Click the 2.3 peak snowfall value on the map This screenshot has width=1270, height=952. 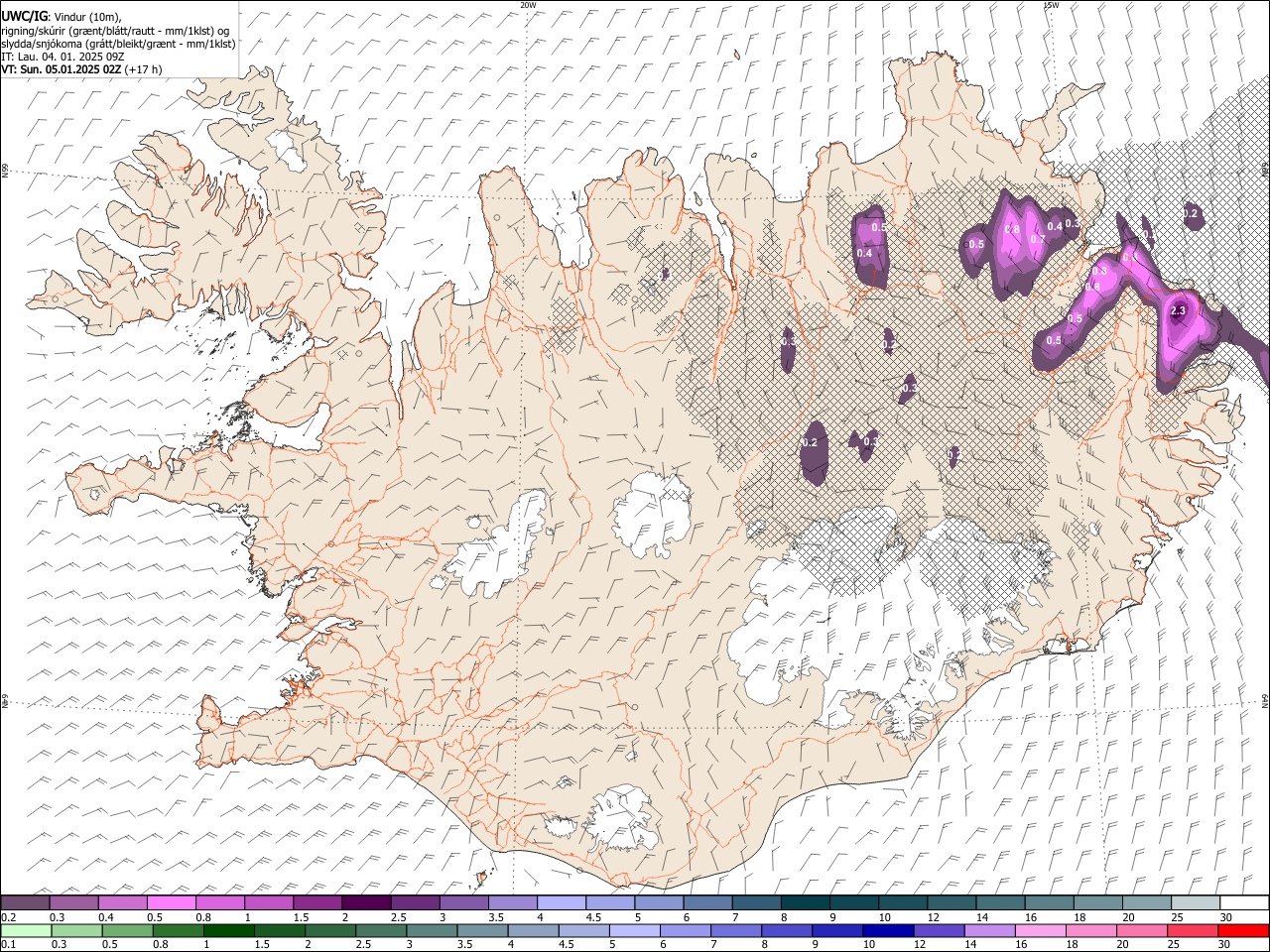(x=1179, y=311)
